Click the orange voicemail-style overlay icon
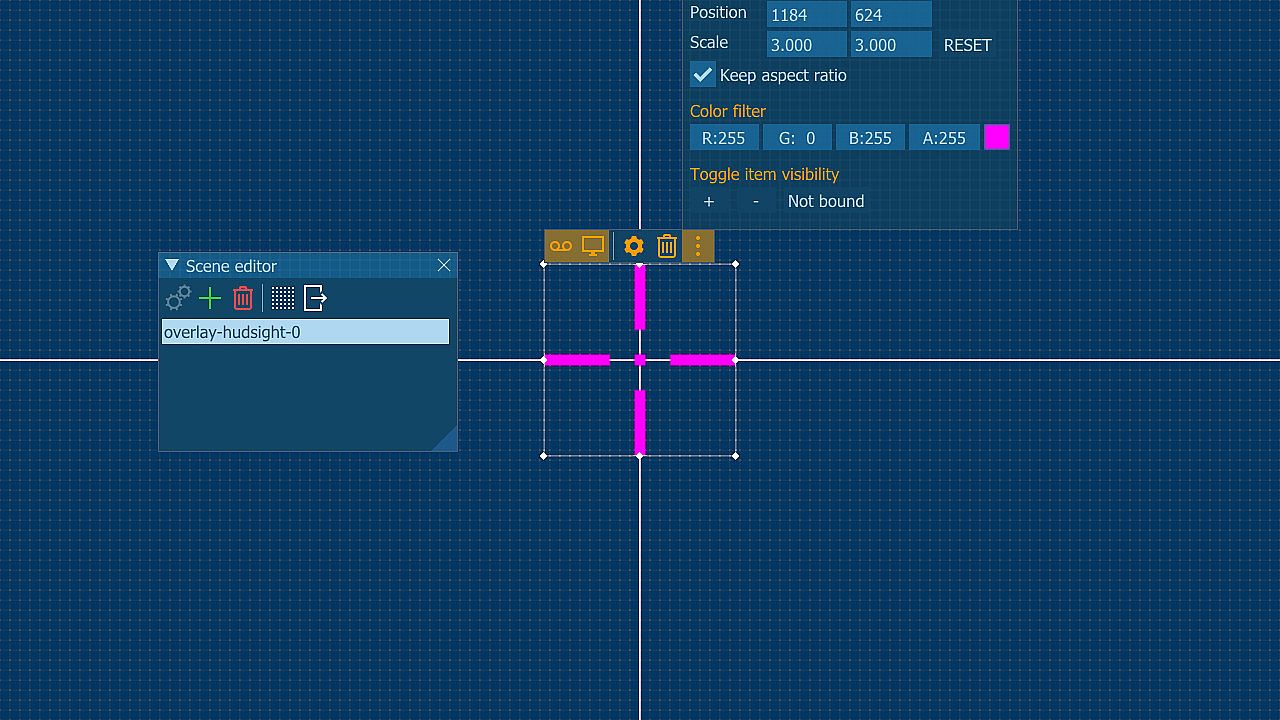Screen dimensions: 1280x720 (x=561, y=246)
